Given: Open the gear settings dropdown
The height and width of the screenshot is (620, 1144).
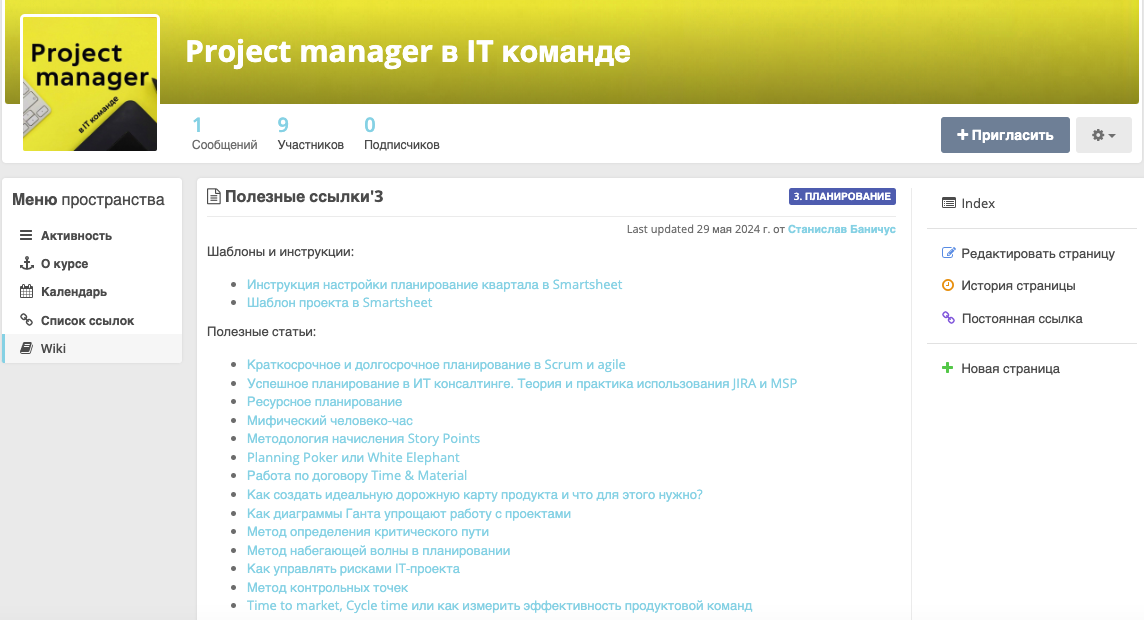Looking at the screenshot, I should pyautogui.click(x=1103, y=135).
